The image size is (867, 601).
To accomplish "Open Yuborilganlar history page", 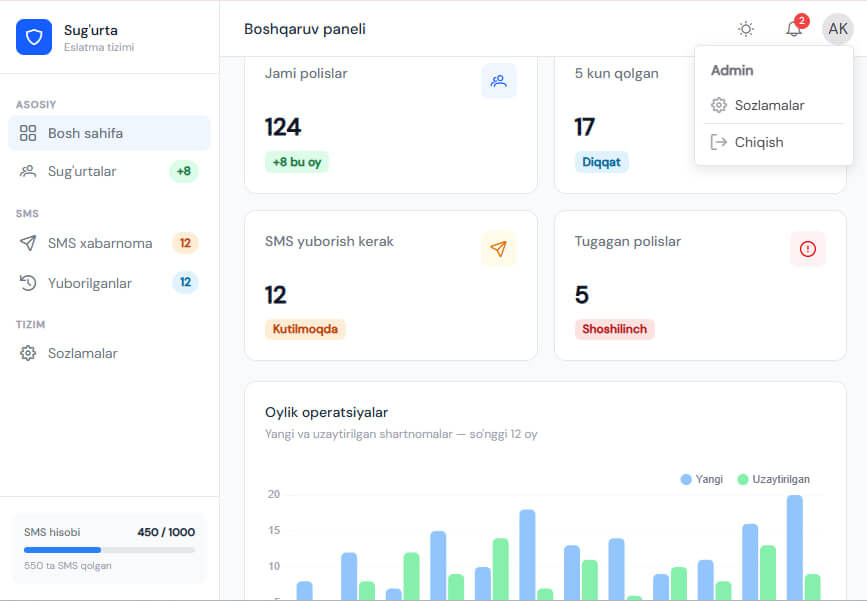I will click(x=109, y=283).
